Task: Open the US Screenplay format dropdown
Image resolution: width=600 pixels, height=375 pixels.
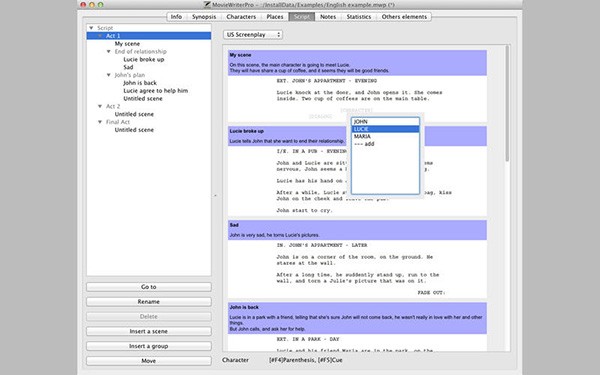Action: (253, 35)
